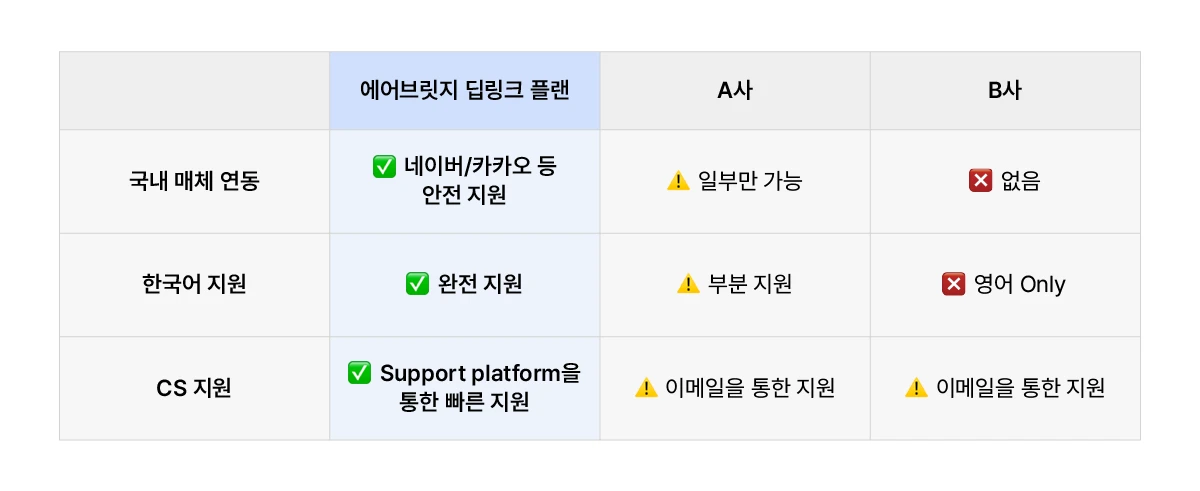Click green check icon beside Support platform
This screenshot has width=1200, height=491.
coord(360,373)
